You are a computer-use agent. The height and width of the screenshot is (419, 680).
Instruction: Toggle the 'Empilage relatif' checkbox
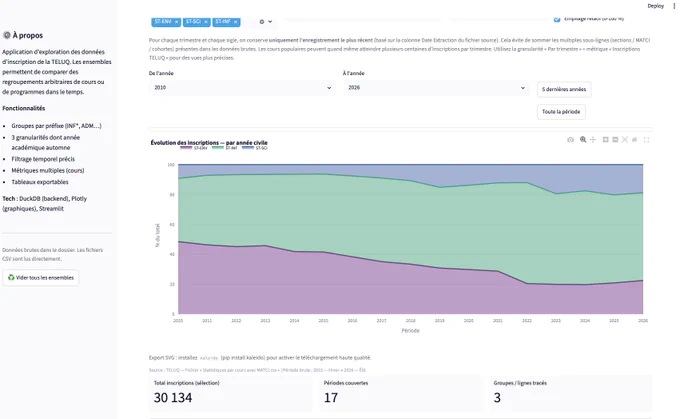pos(557,19)
